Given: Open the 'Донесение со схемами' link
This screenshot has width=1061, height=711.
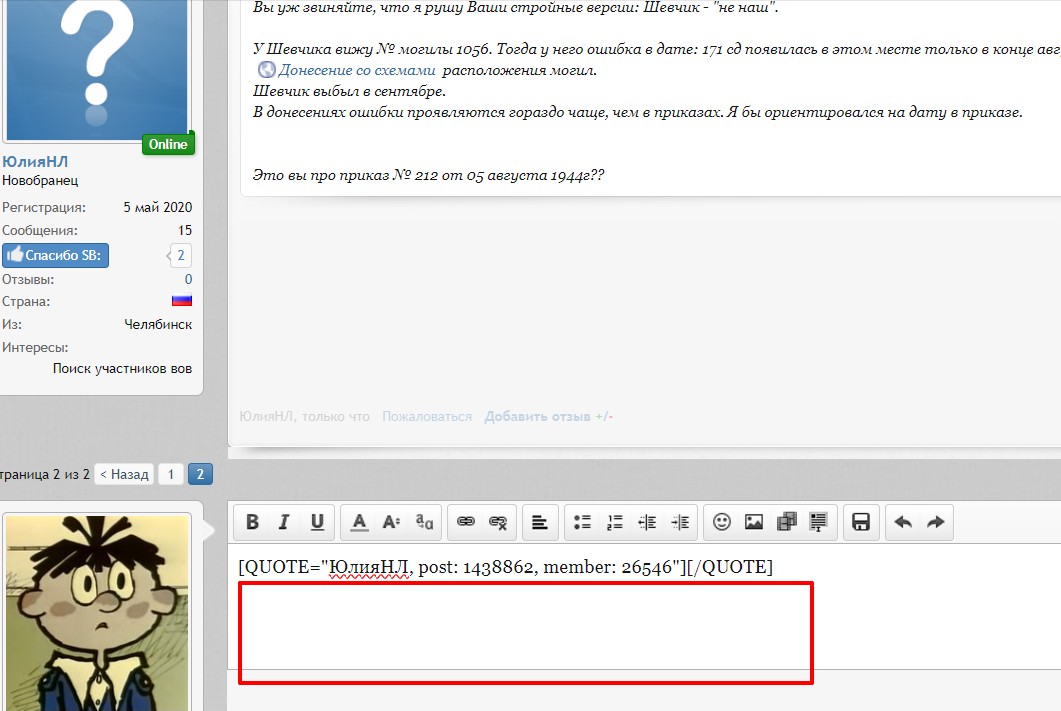Looking at the screenshot, I should pos(357,71).
